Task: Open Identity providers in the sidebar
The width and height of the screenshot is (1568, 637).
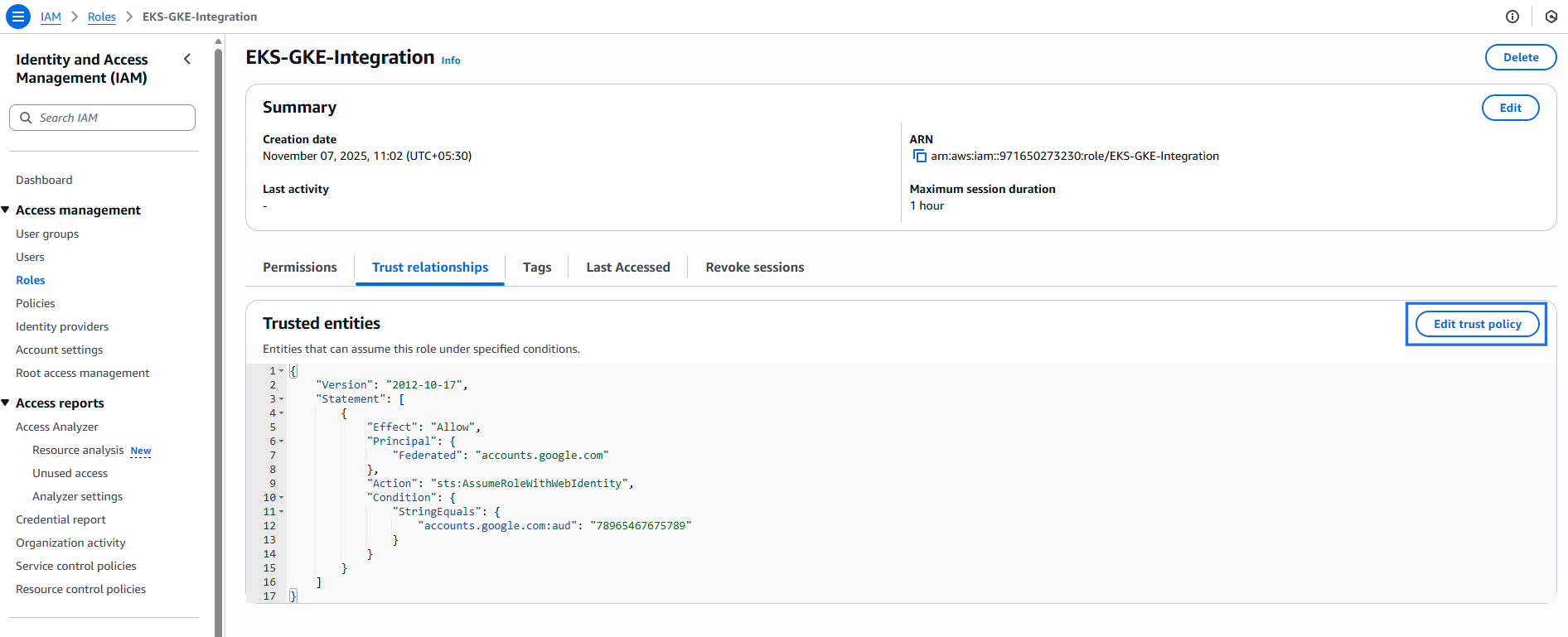Action: tap(62, 326)
